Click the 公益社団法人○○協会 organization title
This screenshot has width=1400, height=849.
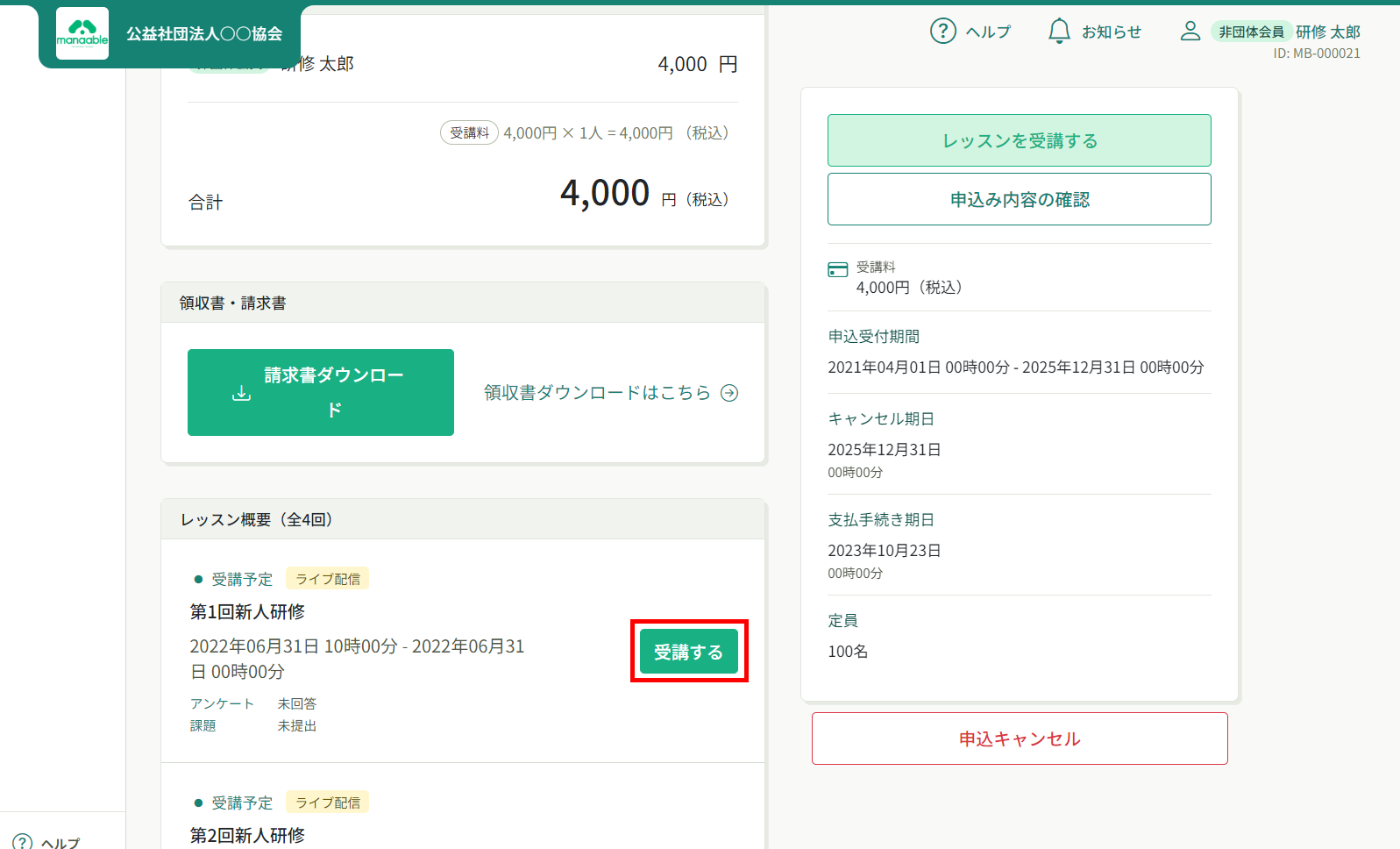tap(204, 34)
